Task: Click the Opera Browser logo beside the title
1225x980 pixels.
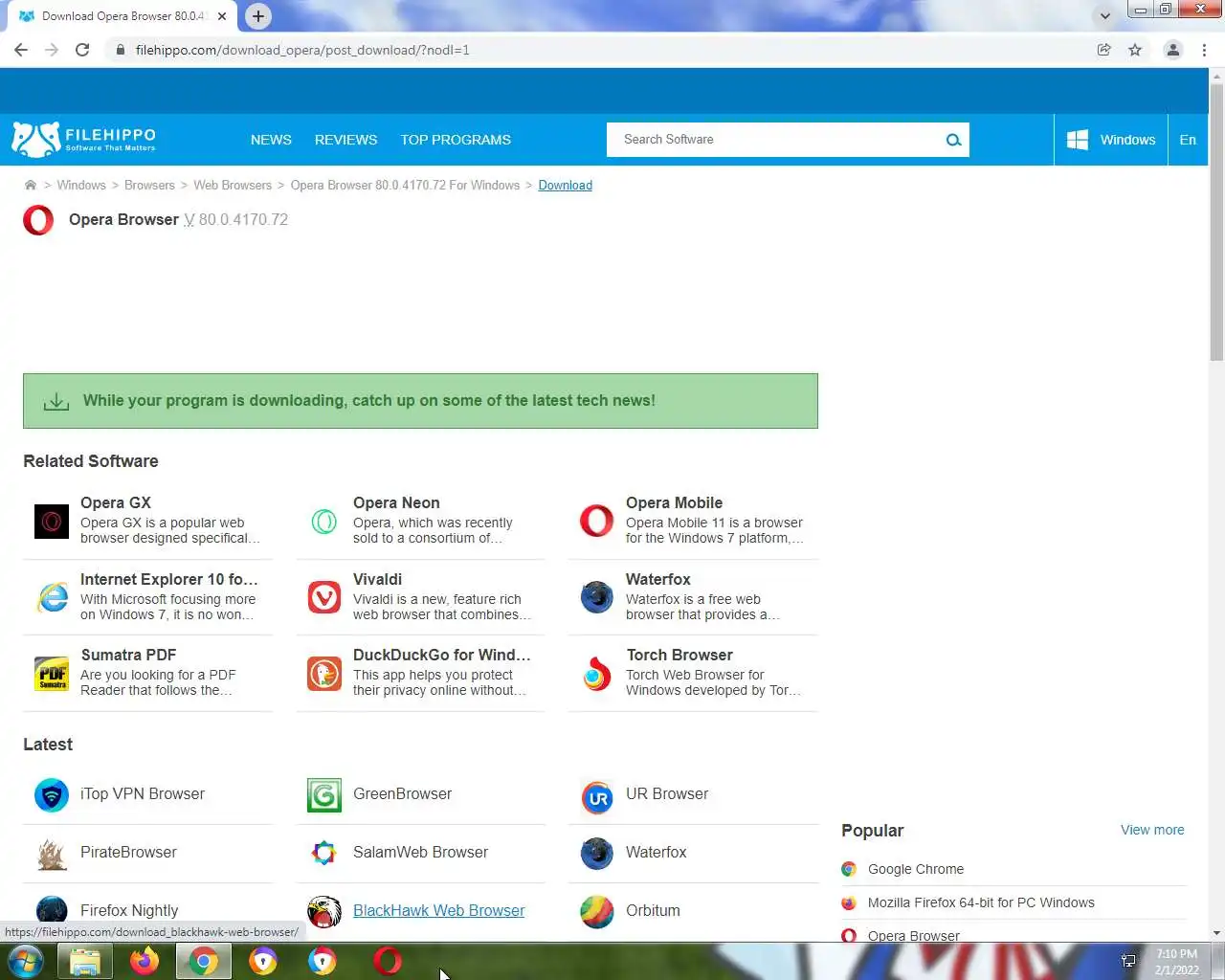Action: tap(38, 220)
